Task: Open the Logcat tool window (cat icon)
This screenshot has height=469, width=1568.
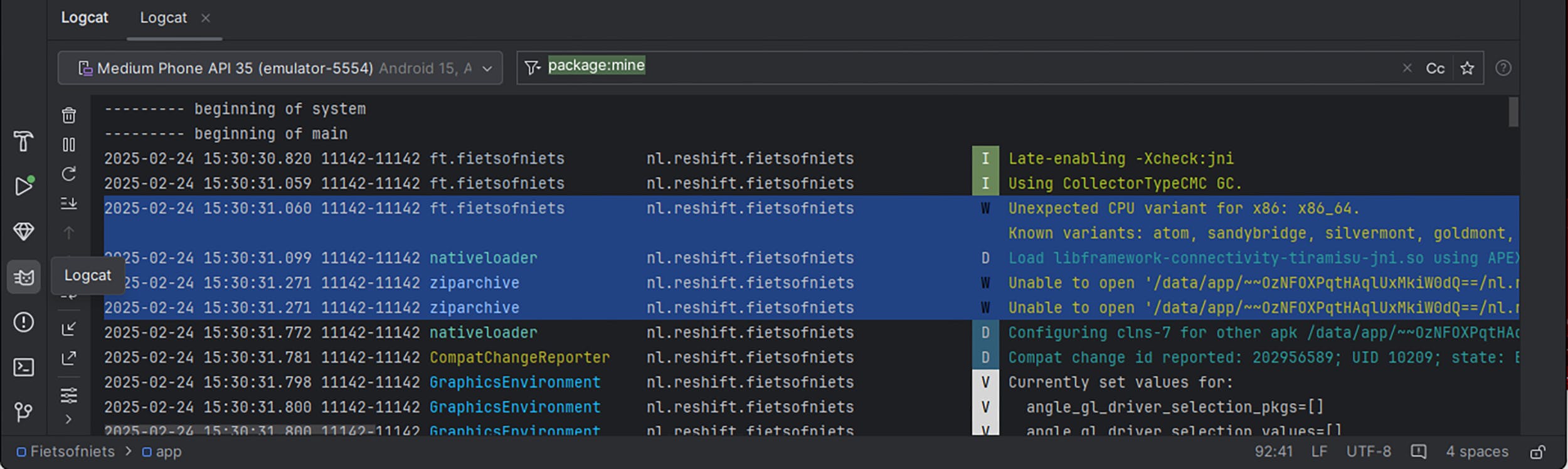Action: (23, 277)
